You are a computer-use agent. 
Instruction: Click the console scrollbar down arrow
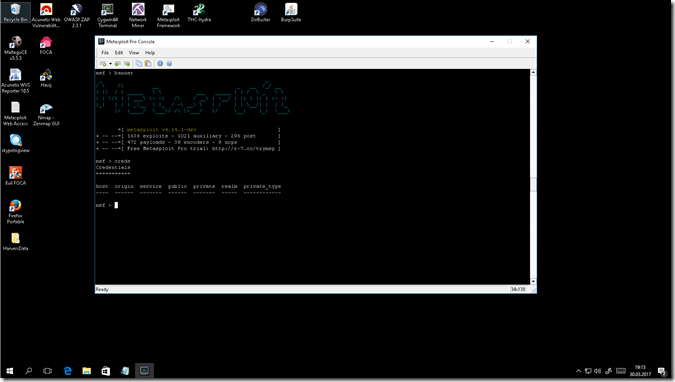point(533,281)
